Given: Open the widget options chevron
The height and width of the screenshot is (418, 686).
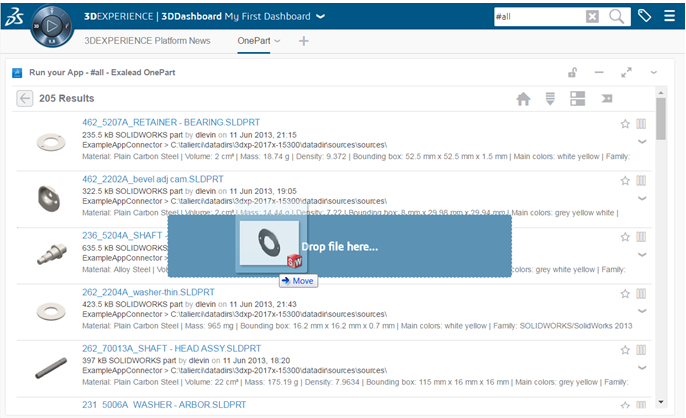Looking at the screenshot, I should pos(654,73).
